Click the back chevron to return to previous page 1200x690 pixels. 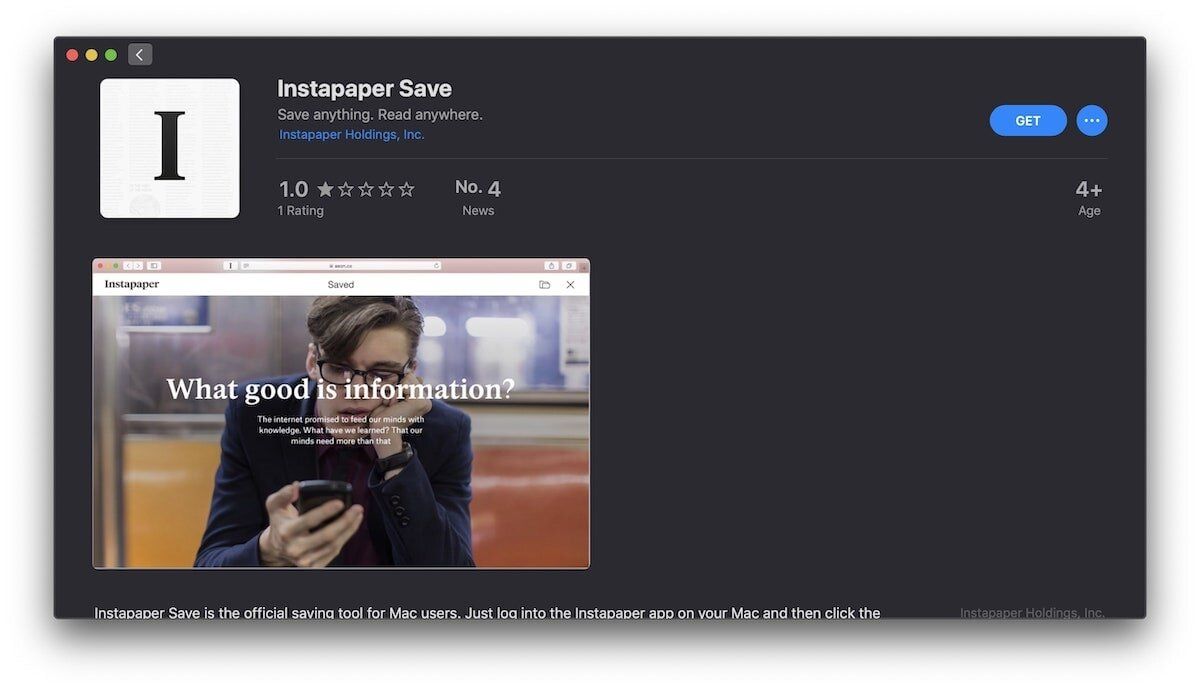(139, 54)
